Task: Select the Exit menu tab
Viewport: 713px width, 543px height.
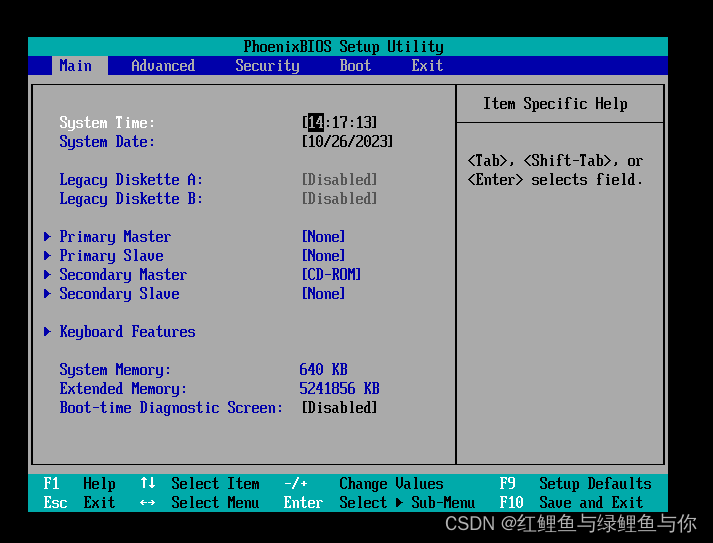Action: (427, 66)
